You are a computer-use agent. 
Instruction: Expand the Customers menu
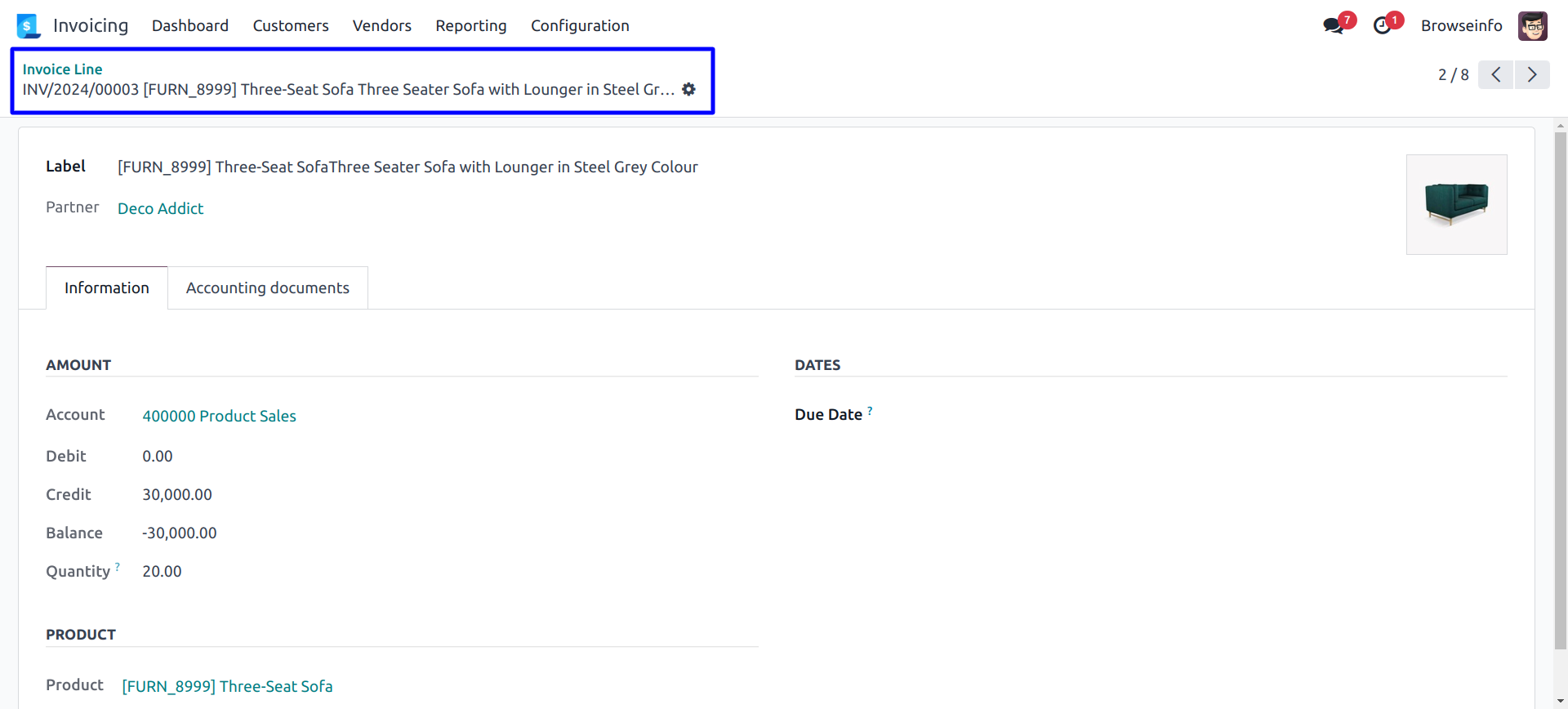point(291,26)
